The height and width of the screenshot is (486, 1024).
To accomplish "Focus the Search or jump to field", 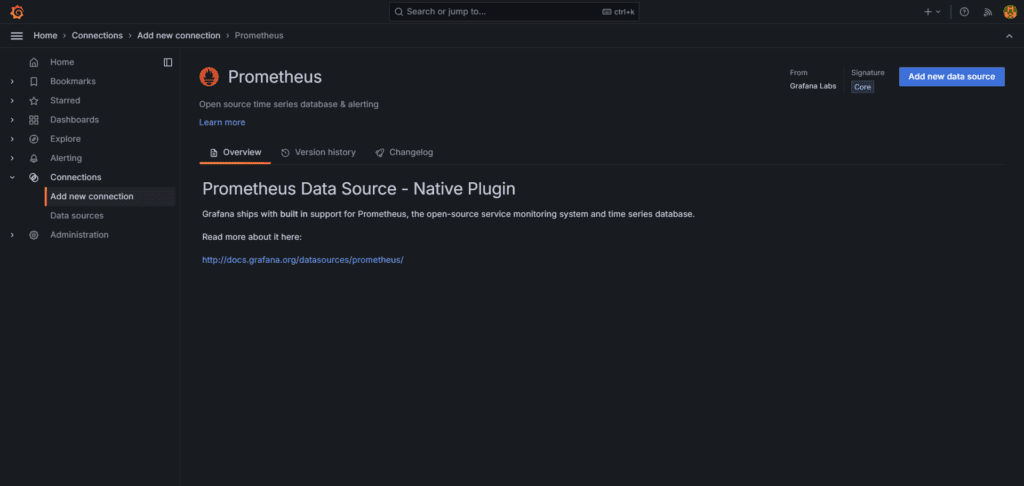I will tap(514, 12).
